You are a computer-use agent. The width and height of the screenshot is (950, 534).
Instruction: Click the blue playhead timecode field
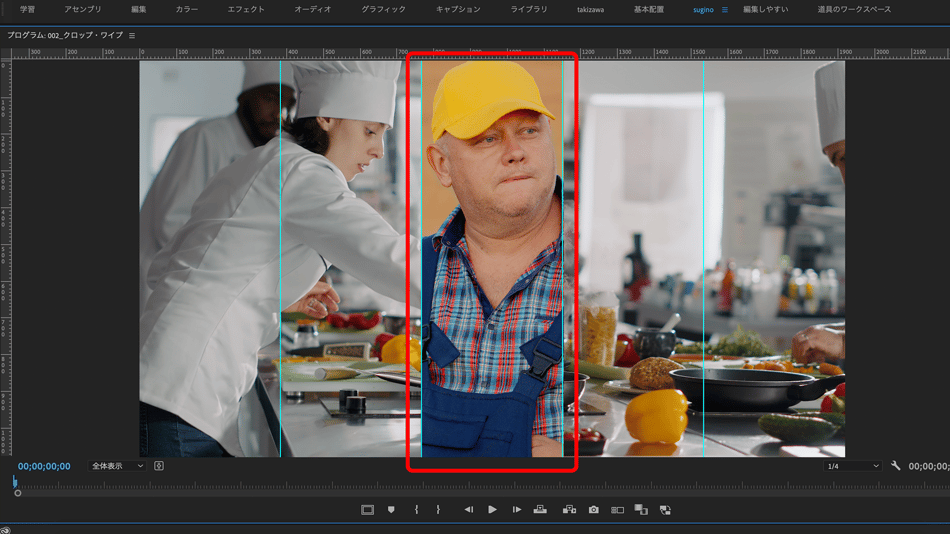point(44,466)
